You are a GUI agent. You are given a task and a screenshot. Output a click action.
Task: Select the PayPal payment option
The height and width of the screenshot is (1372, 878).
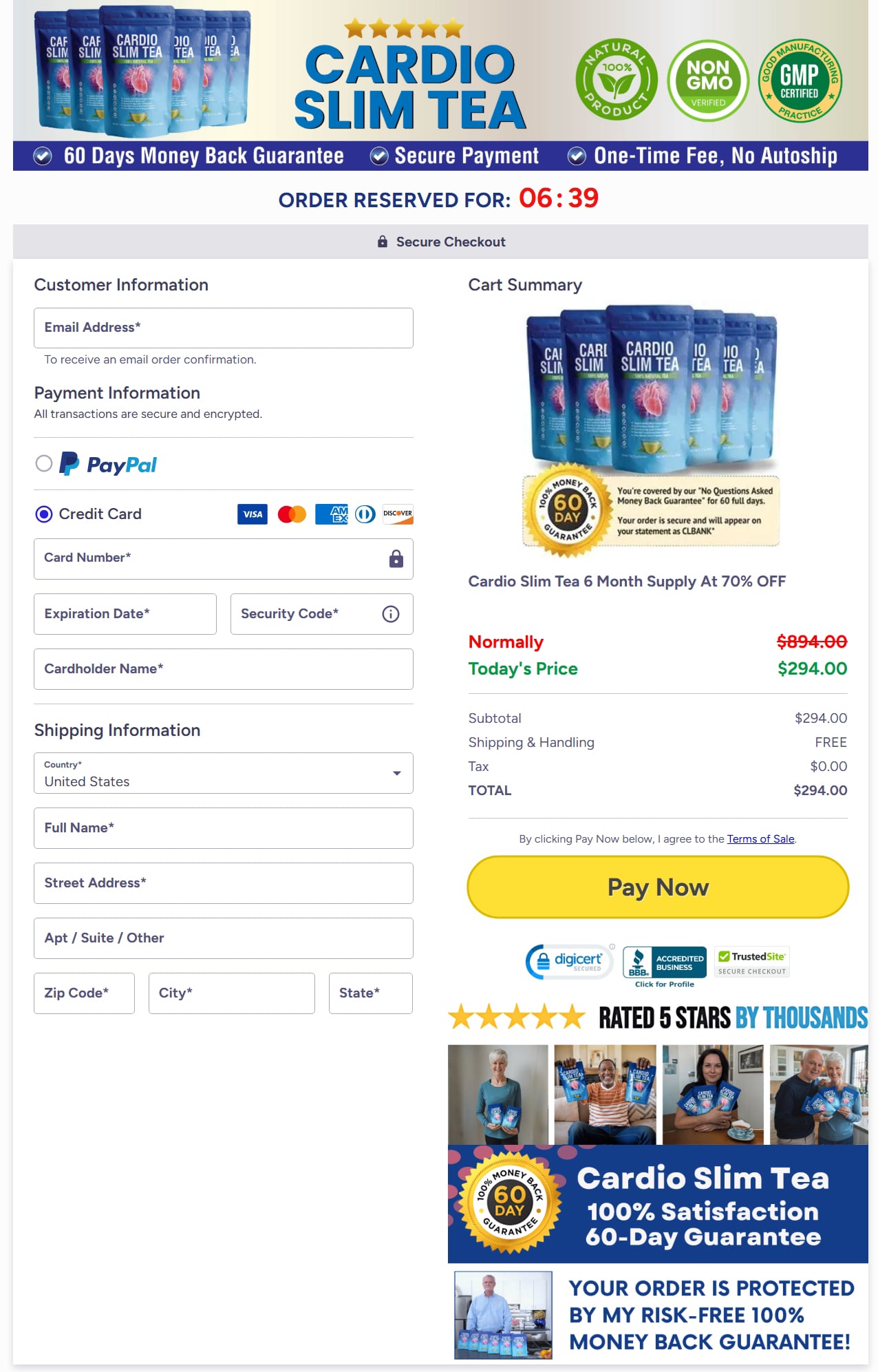[x=44, y=464]
